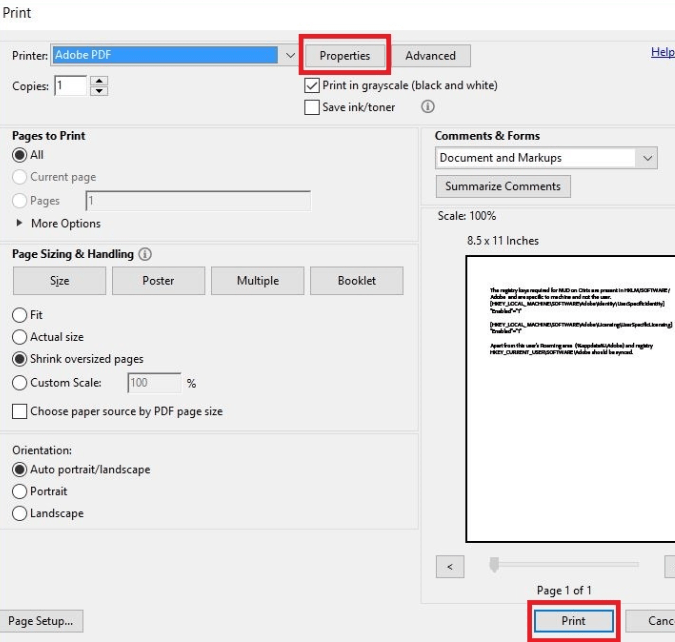The width and height of the screenshot is (675, 642).
Task: Click the page preview slider handle
Action: (493, 566)
